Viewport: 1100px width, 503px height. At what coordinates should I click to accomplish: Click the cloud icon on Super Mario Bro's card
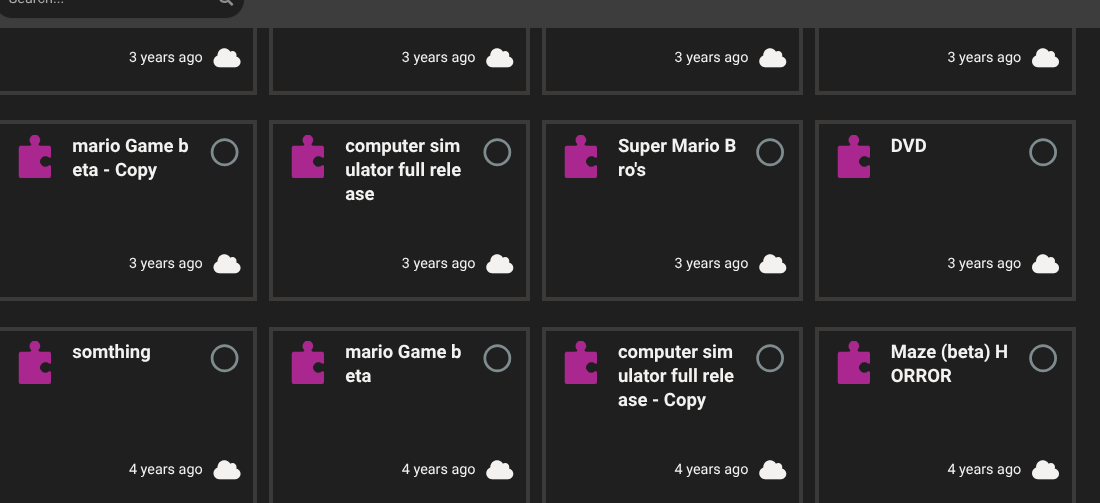pos(772,264)
